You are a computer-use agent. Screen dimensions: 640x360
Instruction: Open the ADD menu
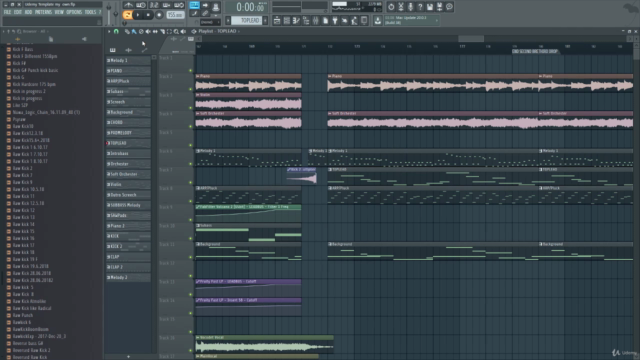coord(28,12)
